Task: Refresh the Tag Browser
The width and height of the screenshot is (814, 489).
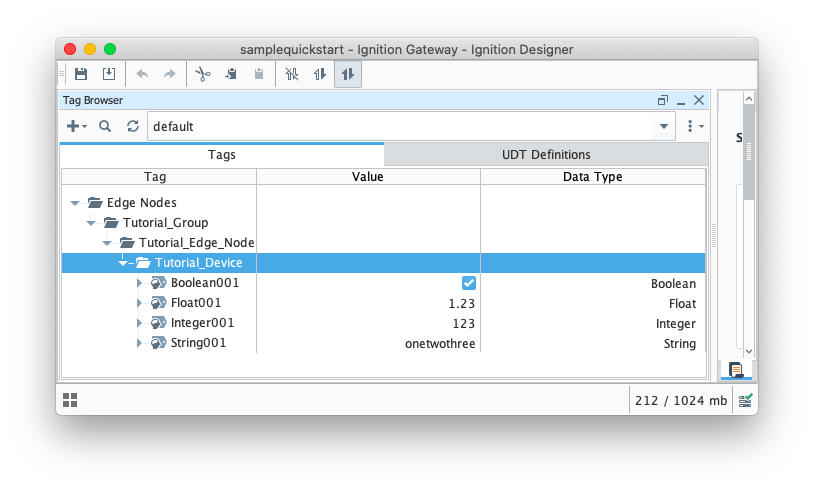Action: (133, 127)
